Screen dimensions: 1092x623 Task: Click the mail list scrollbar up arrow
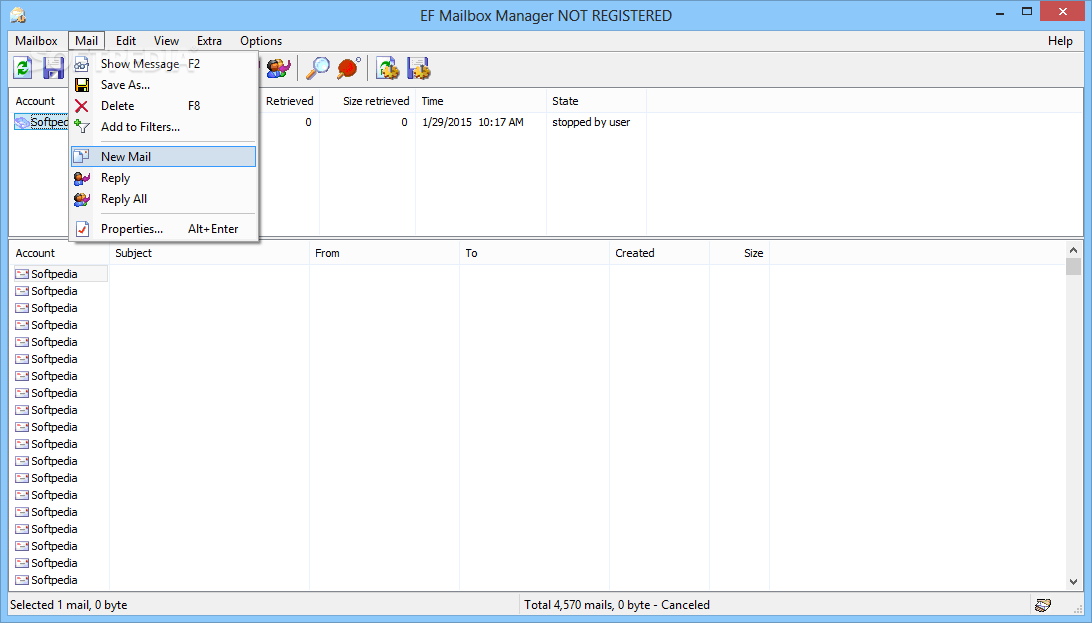[x=1073, y=250]
